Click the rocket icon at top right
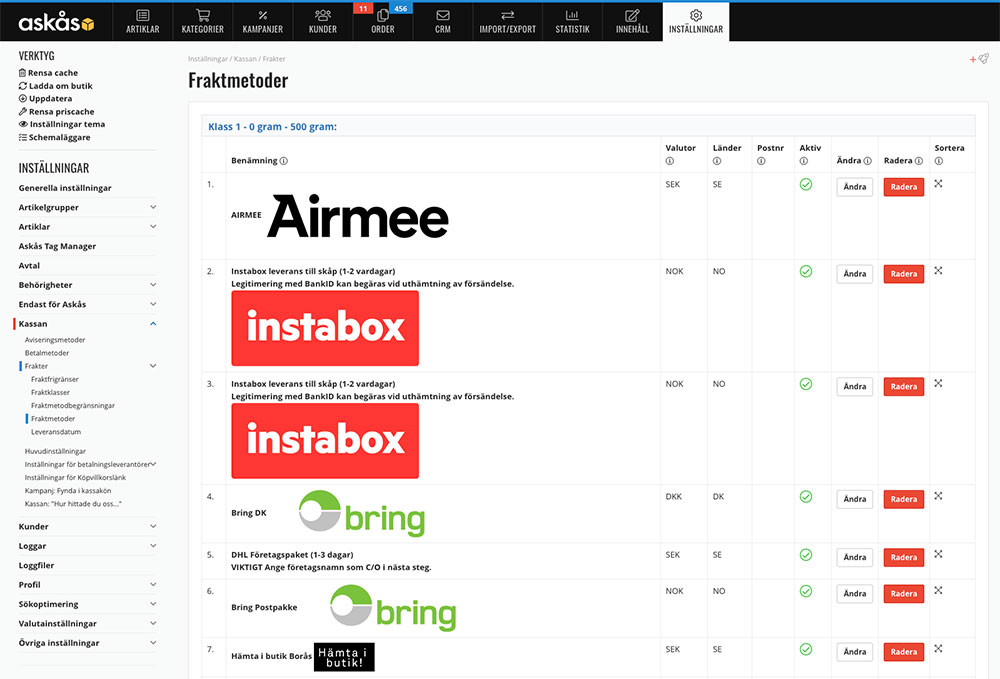The image size is (1000, 679). coord(983,59)
